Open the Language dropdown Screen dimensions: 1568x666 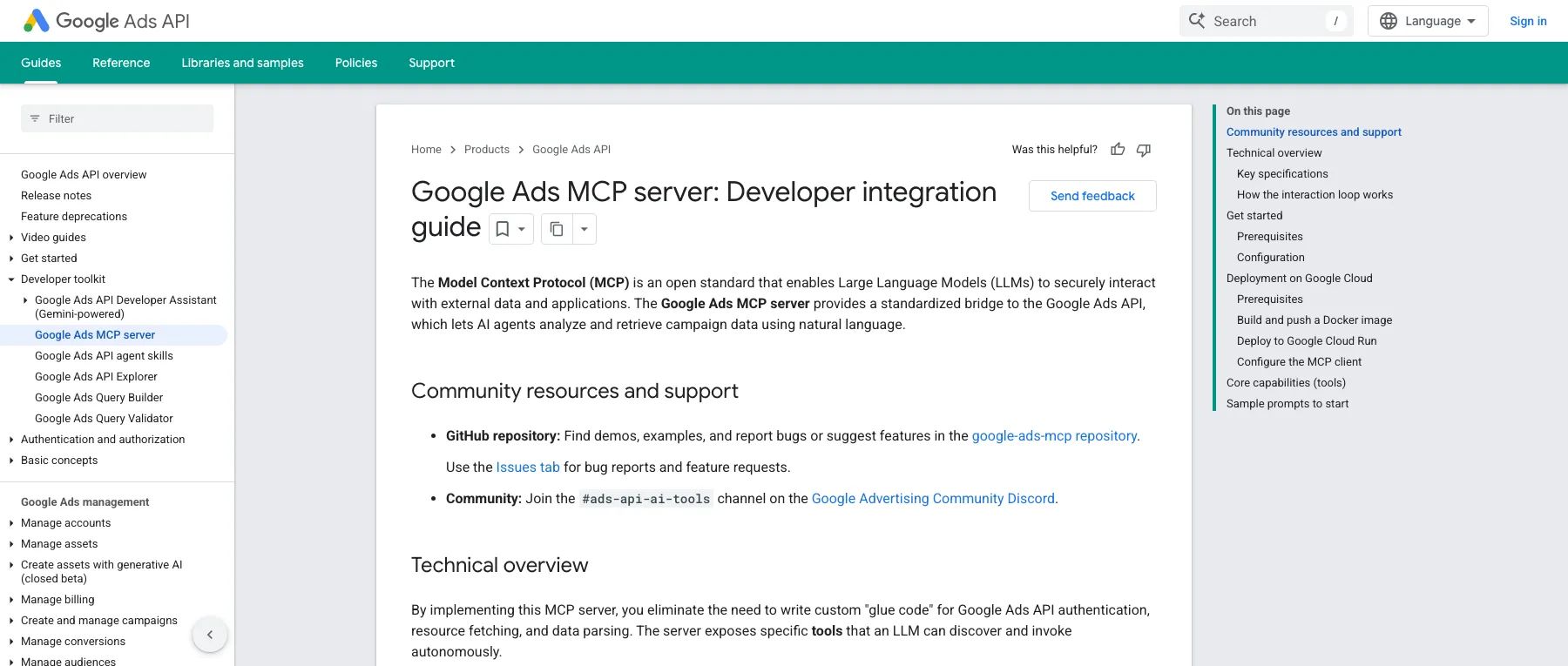tap(1428, 21)
